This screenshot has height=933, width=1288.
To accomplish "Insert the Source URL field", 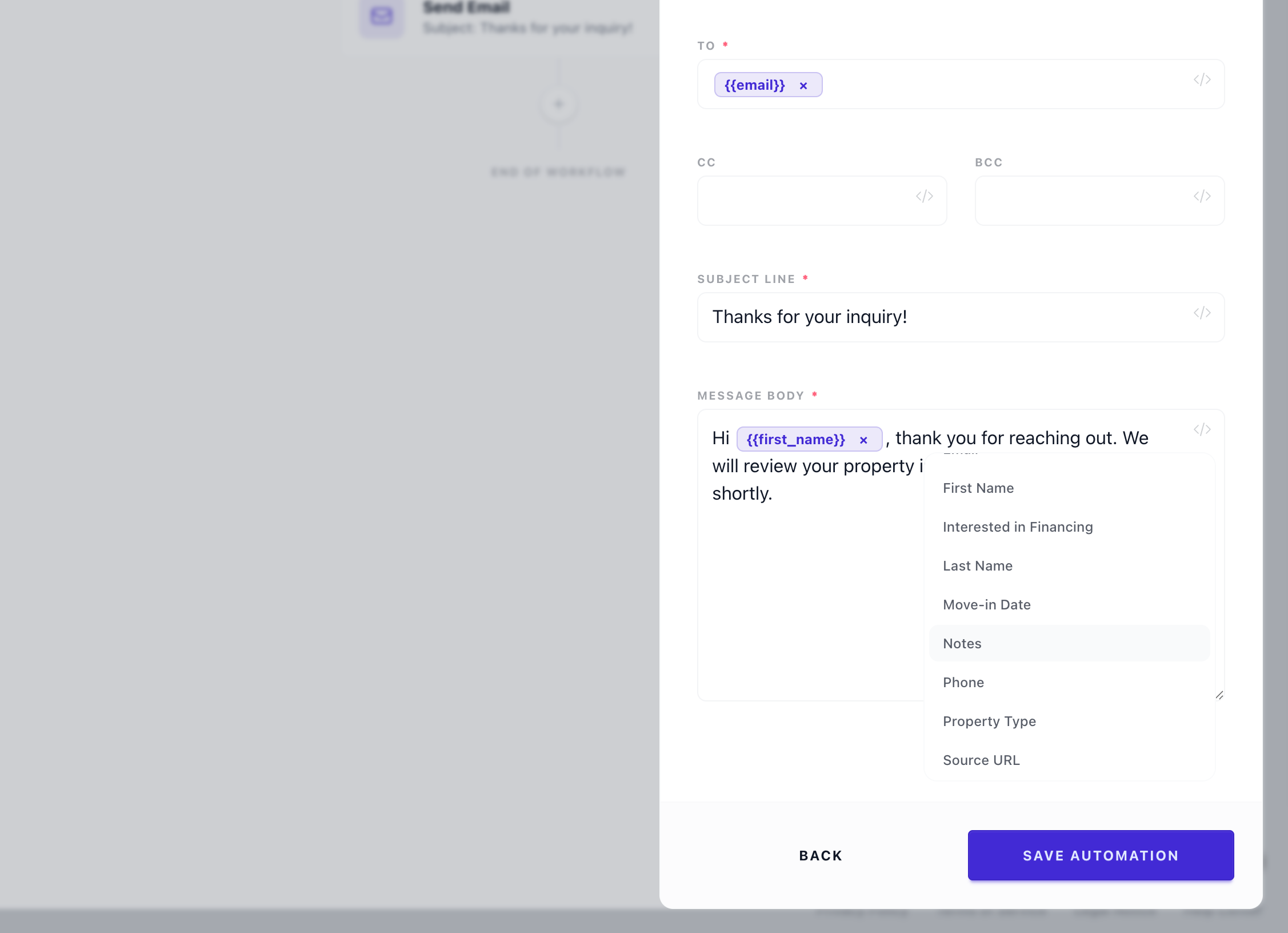I will [x=981, y=760].
